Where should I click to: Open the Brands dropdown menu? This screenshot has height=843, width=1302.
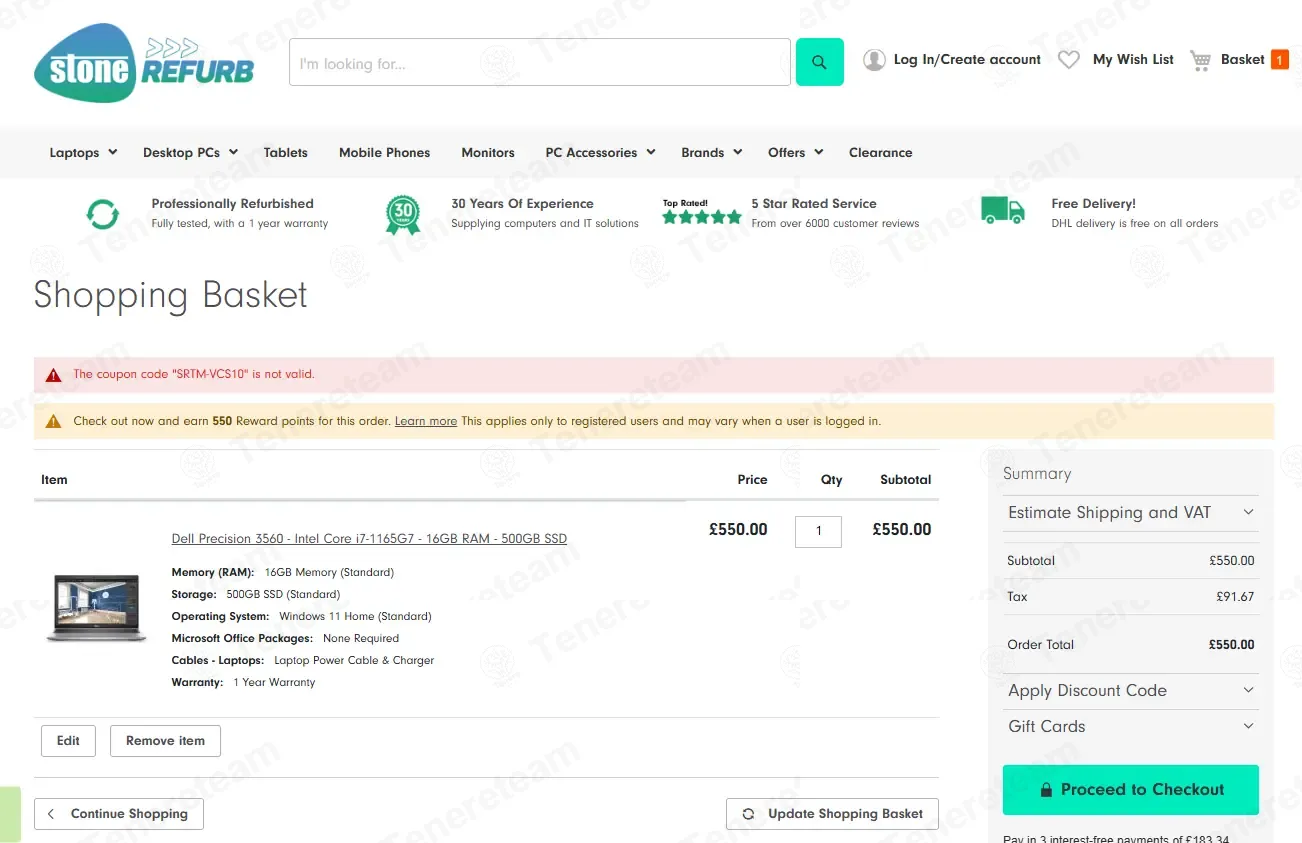point(711,153)
